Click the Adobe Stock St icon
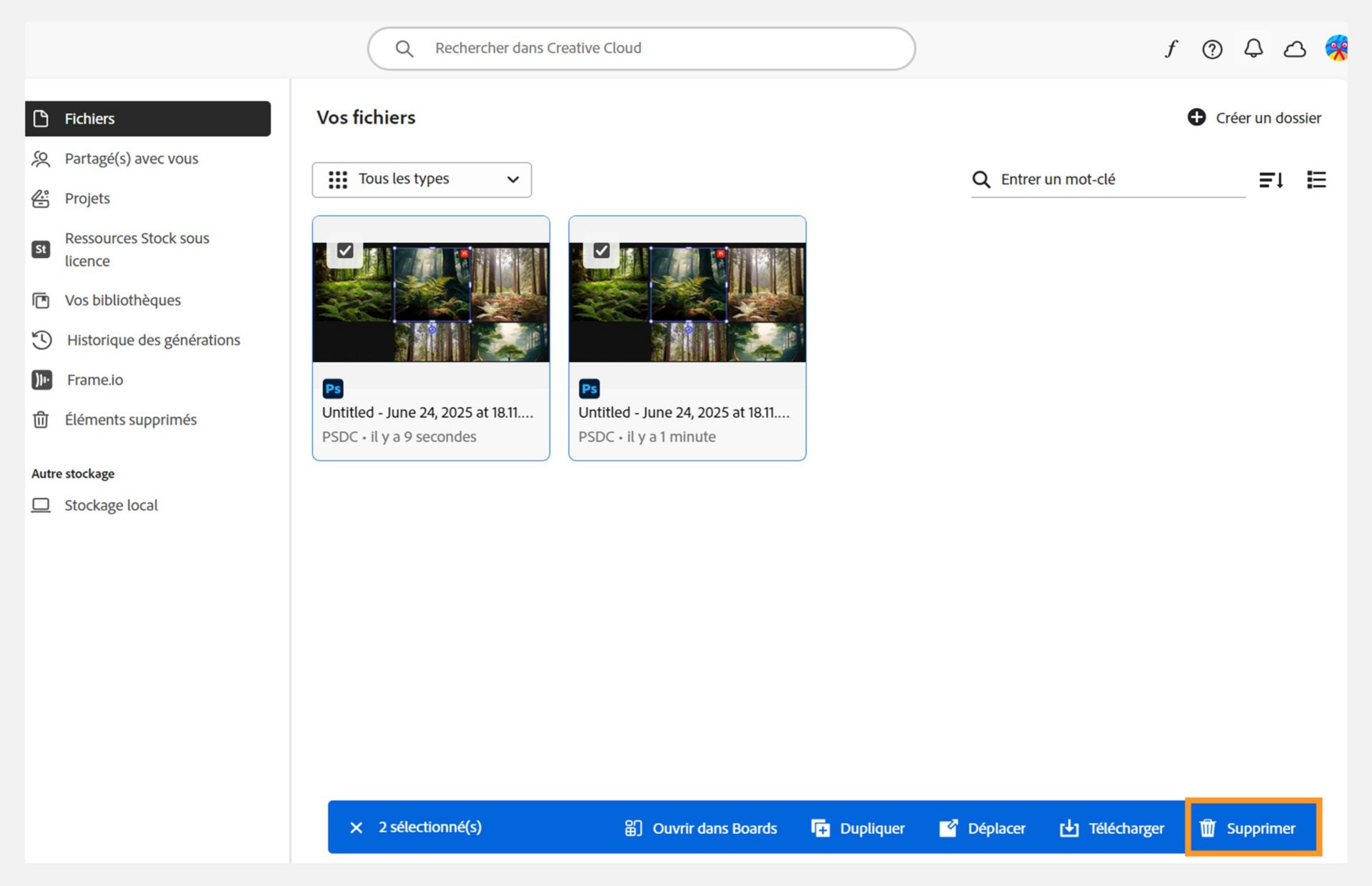Viewport: 1372px width, 886px height. pos(41,249)
